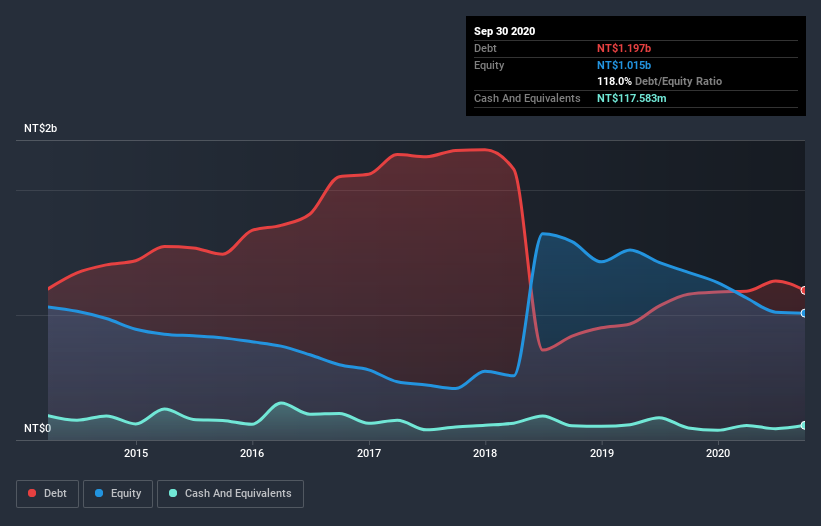Click the Cash And Equivalents tooltip label
The width and height of the screenshot is (821, 526).
[x=527, y=98]
